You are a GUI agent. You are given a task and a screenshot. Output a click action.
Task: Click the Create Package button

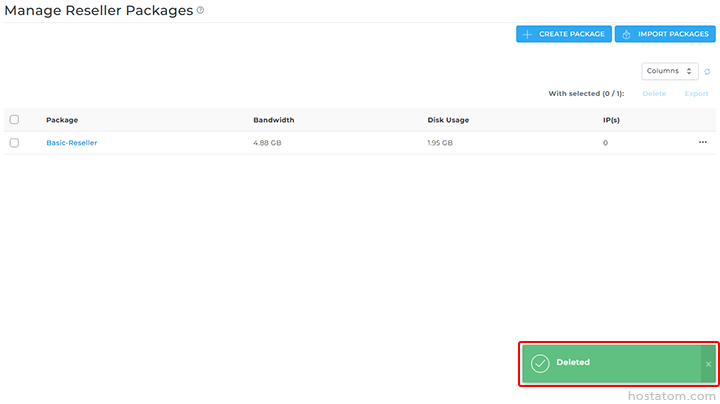point(563,34)
